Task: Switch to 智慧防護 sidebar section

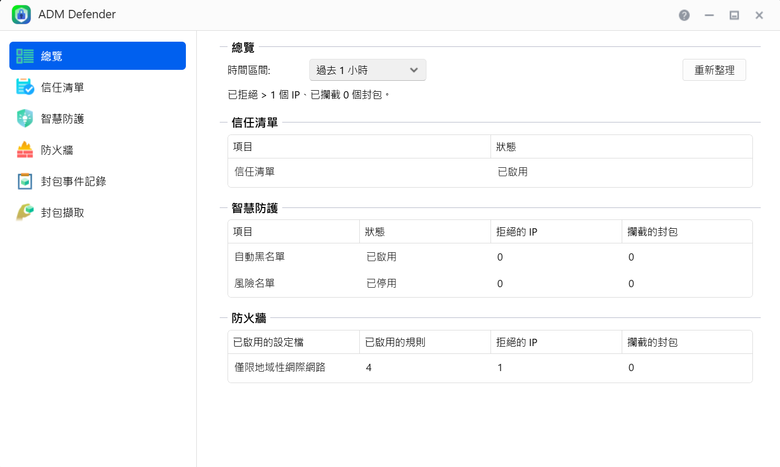Action: [98, 118]
